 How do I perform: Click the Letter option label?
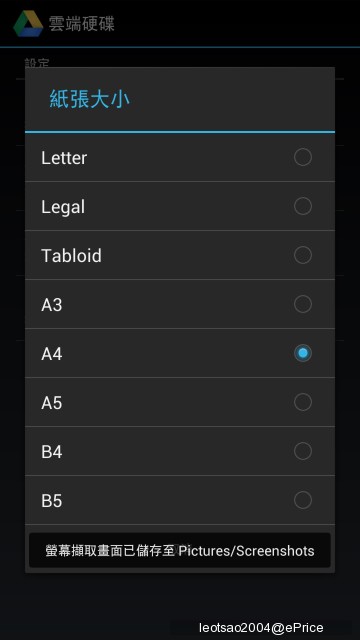coord(64,158)
